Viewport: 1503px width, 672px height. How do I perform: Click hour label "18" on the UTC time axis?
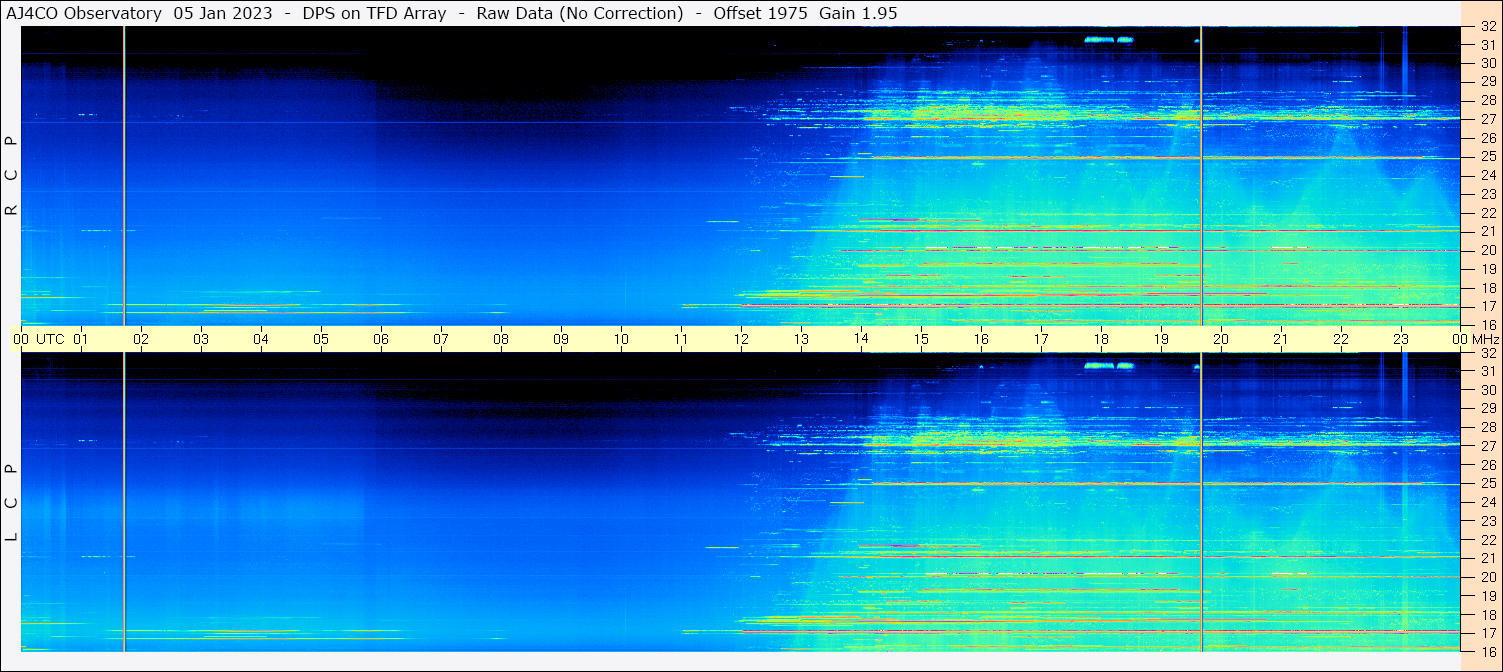pos(1101,339)
